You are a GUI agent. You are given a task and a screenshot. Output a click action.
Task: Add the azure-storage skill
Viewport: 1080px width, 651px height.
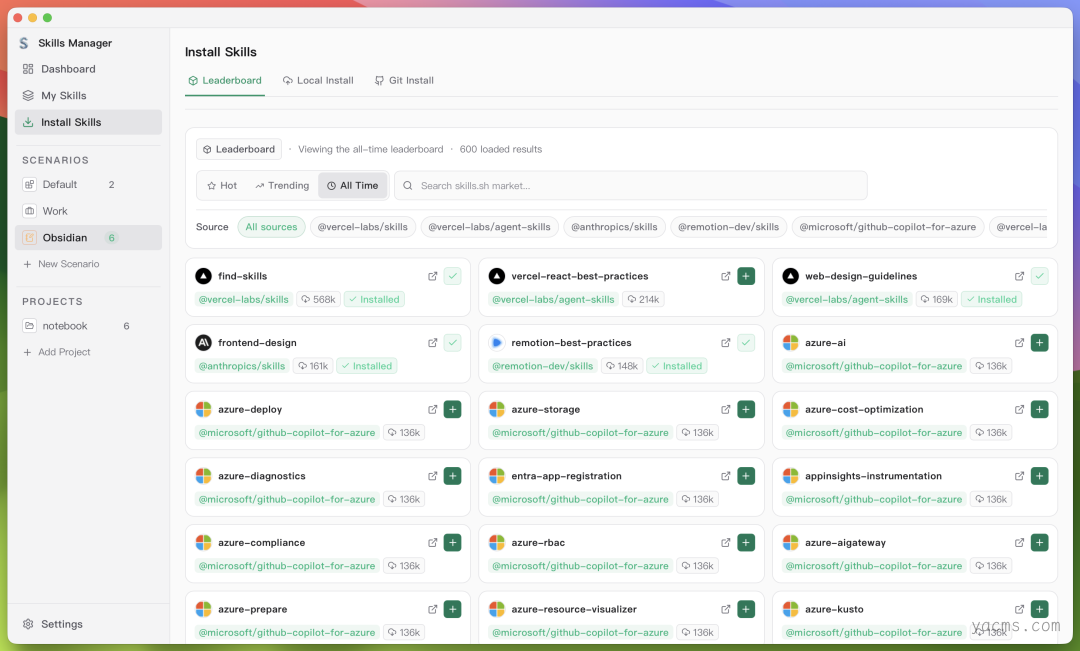[746, 409]
